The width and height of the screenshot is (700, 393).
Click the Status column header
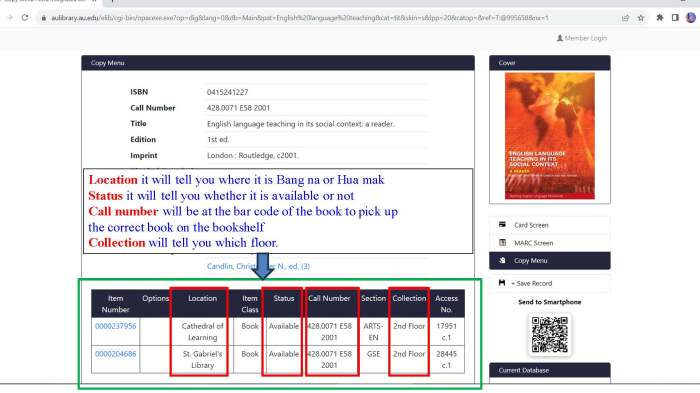pyautogui.click(x=283, y=298)
